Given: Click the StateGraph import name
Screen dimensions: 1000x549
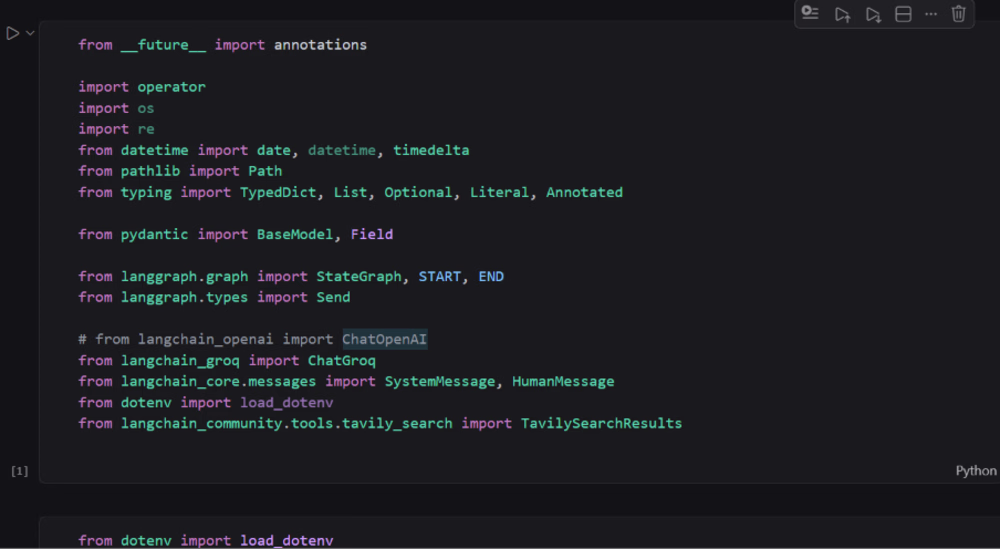Looking at the screenshot, I should tap(359, 276).
